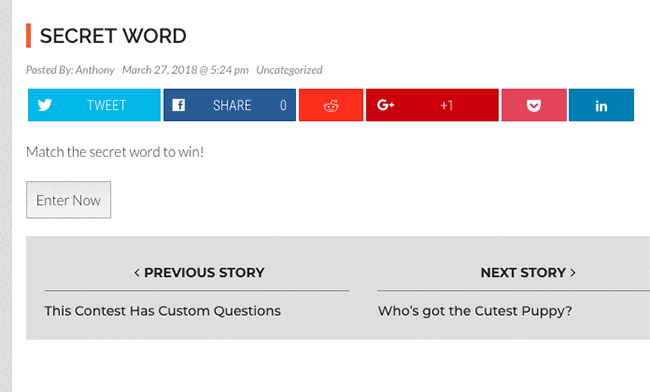Save the post to Pocket
Image resolution: width=650 pixels, height=392 pixels.
click(x=534, y=105)
